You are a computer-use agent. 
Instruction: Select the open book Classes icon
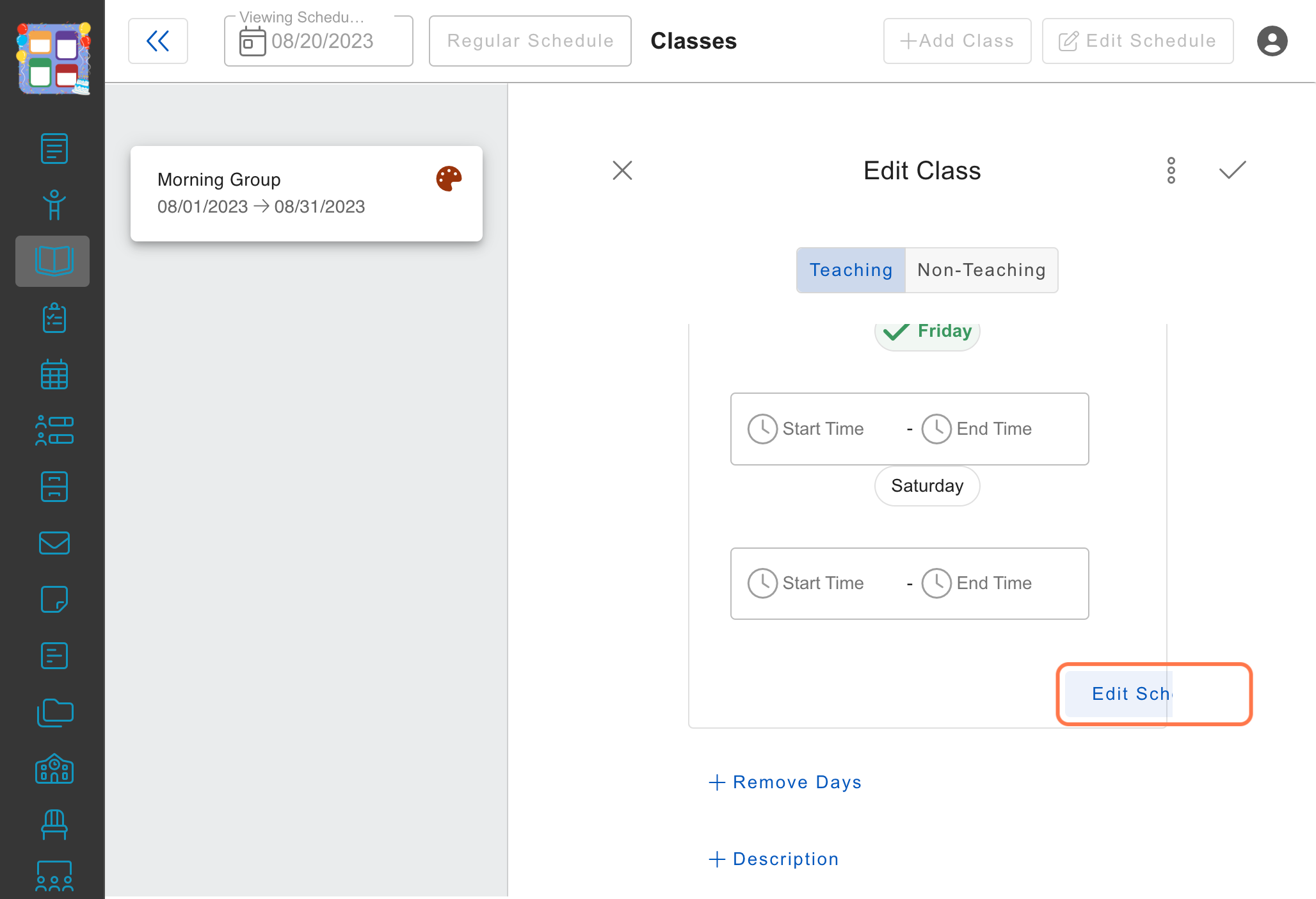coord(54,261)
